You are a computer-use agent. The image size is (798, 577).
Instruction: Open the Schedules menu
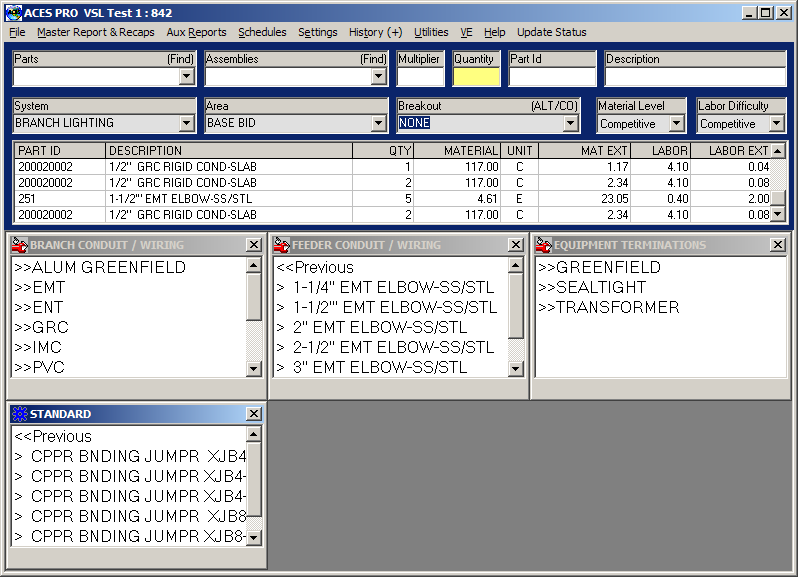click(x=262, y=32)
